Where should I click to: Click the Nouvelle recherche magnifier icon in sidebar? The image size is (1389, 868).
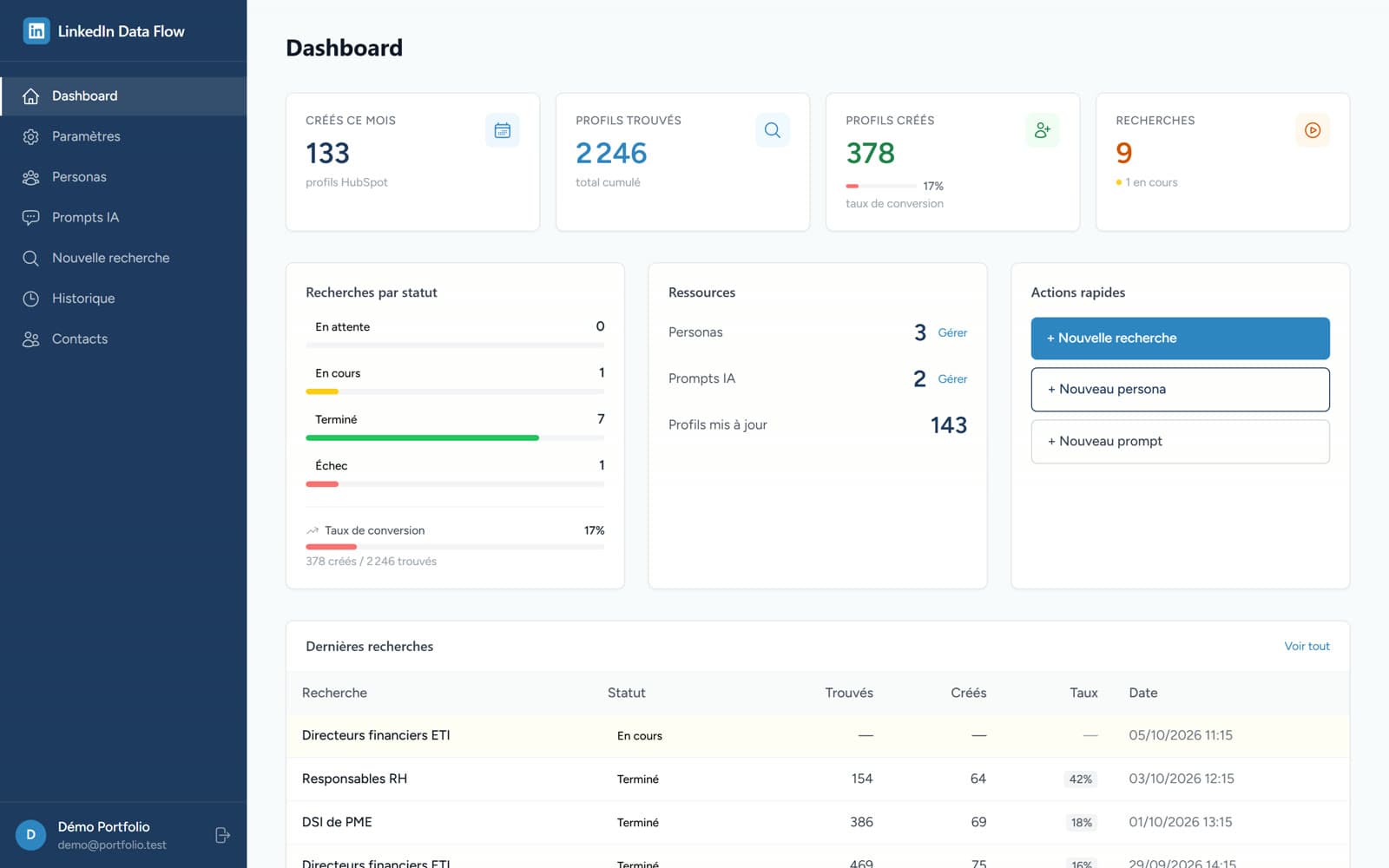(x=30, y=258)
